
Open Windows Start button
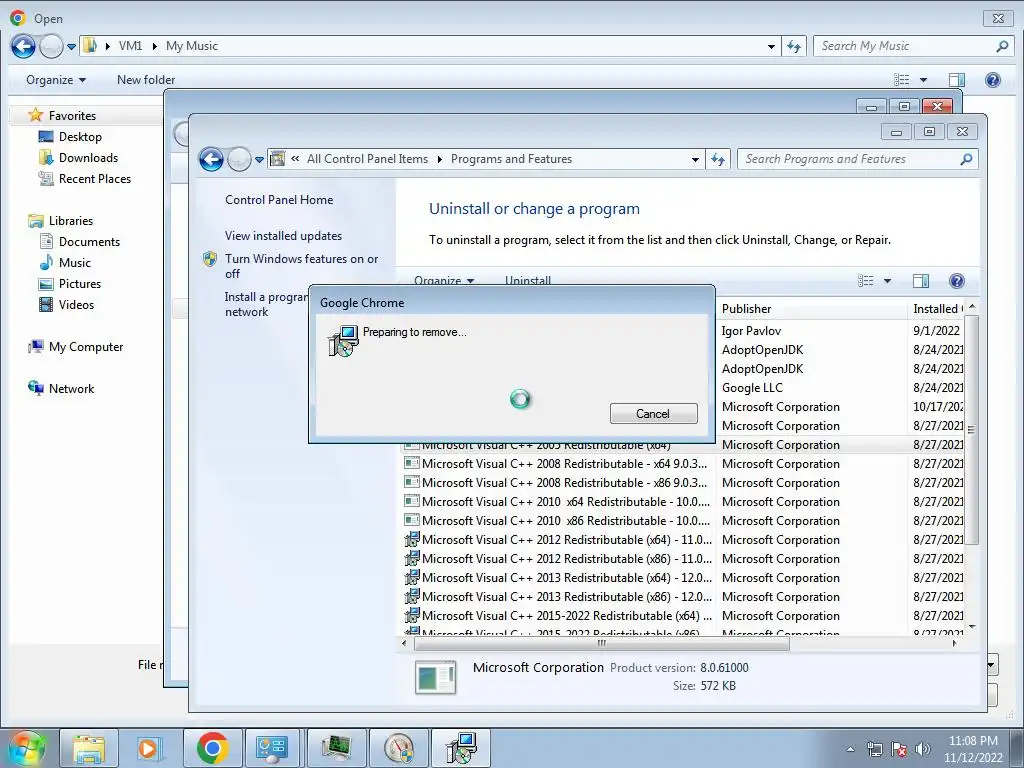[x=26, y=748]
